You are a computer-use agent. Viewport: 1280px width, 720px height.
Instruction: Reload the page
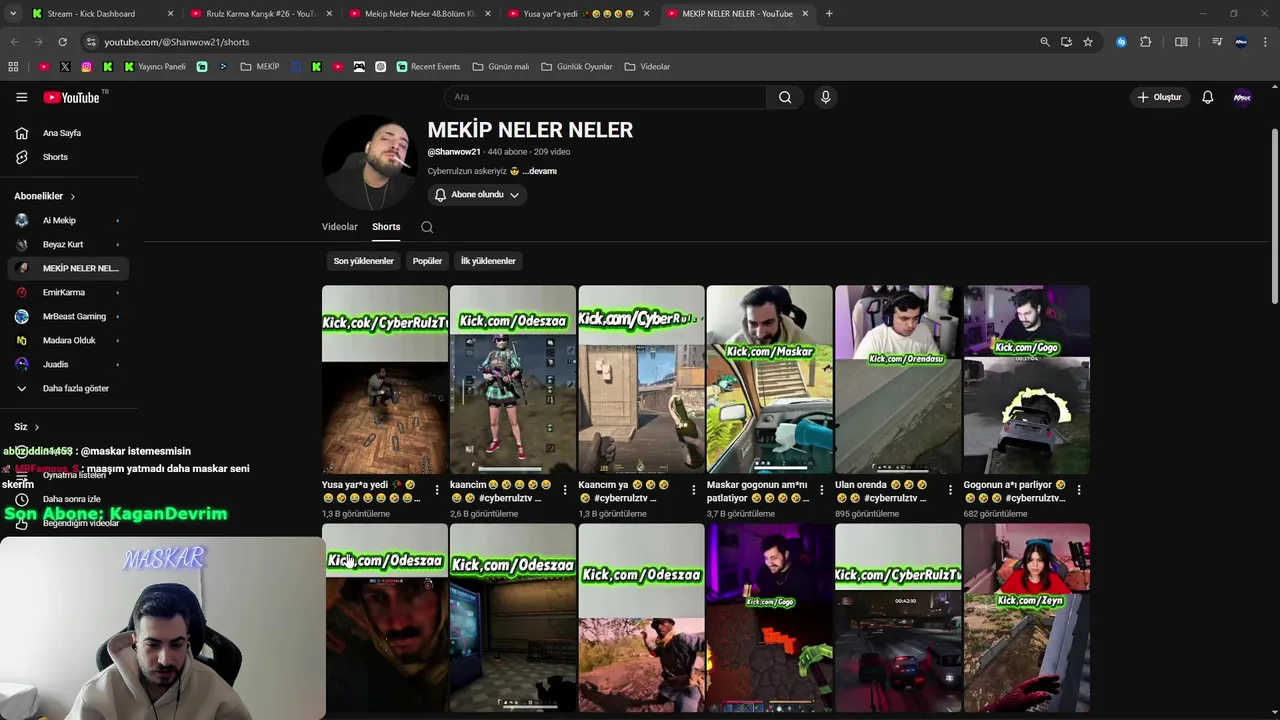tap(62, 42)
